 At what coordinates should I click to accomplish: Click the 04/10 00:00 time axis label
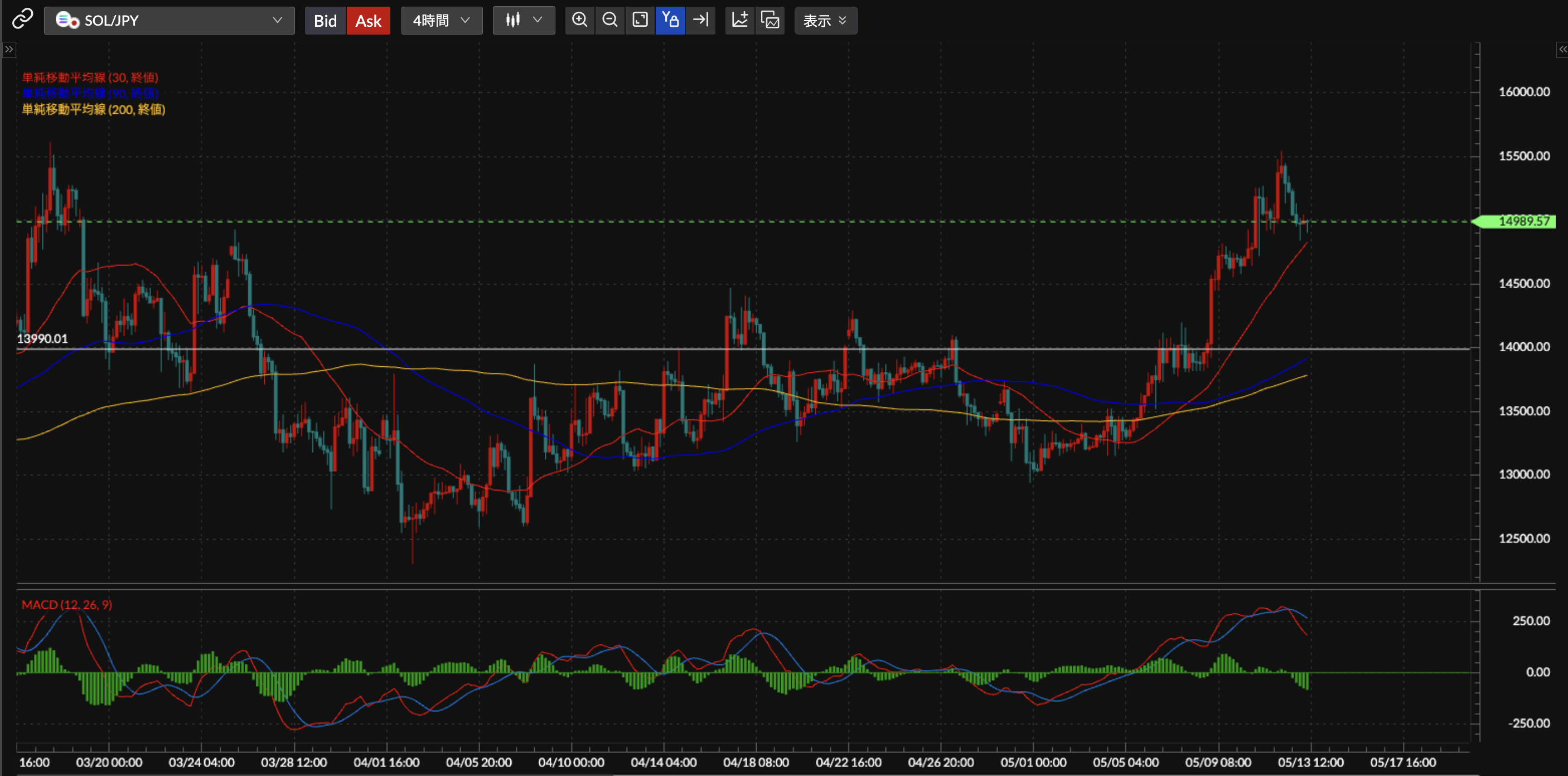tap(572, 762)
